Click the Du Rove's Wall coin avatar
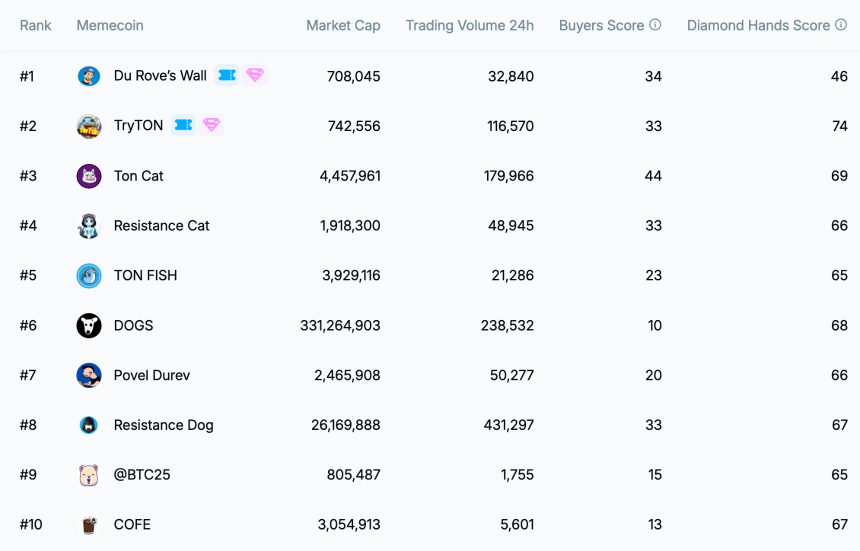The width and height of the screenshot is (860, 551). [x=89, y=76]
